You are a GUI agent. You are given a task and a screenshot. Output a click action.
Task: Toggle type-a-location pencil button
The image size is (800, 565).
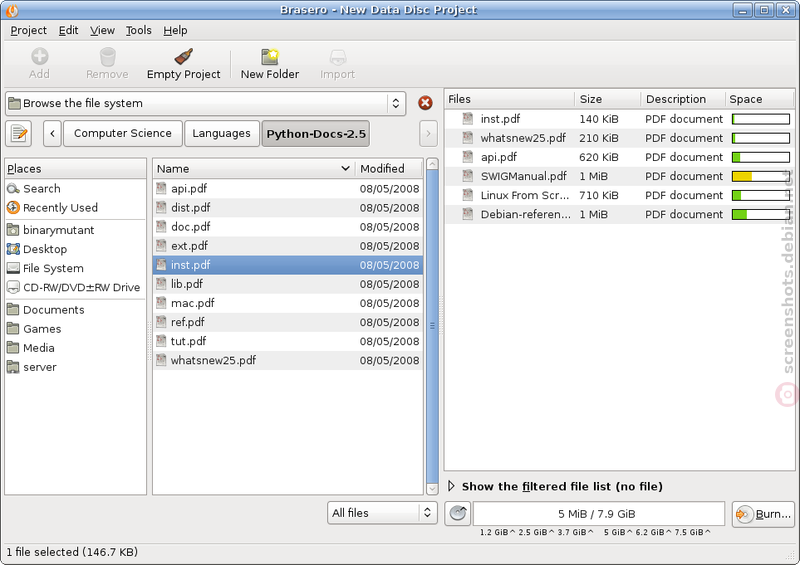click(19, 134)
